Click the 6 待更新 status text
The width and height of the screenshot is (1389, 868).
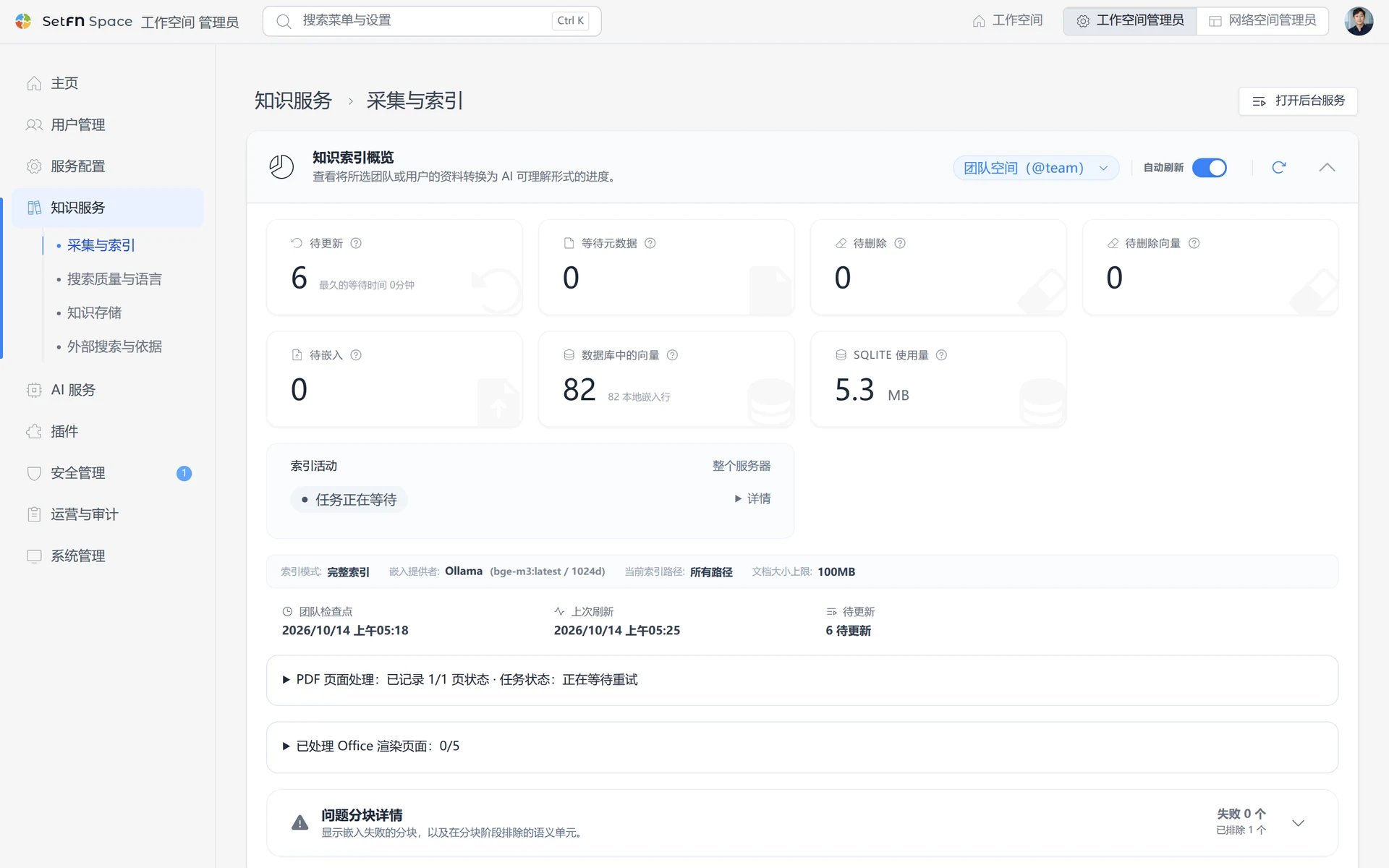[x=848, y=631]
